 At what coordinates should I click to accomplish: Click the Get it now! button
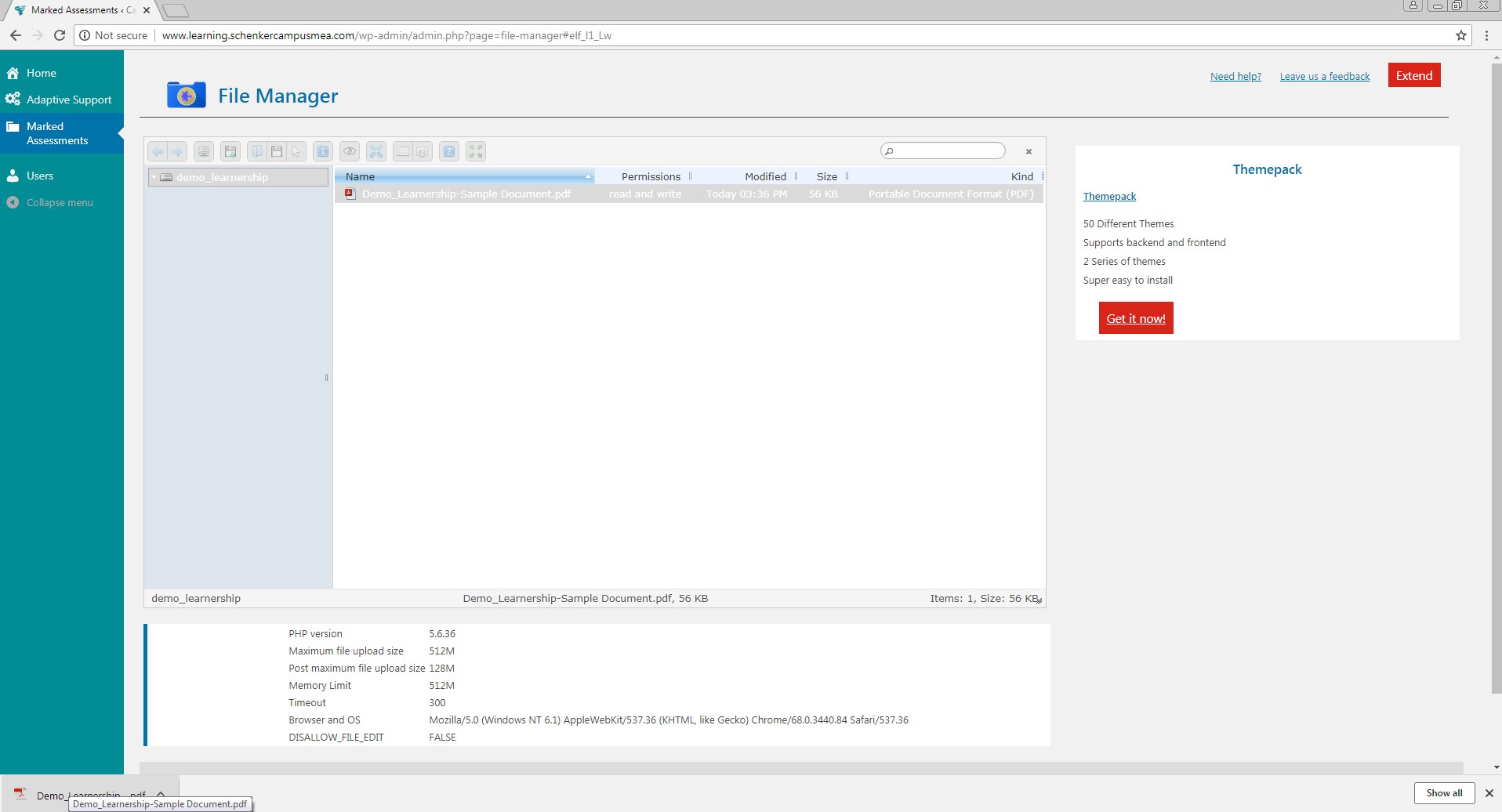pyautogui.click(x=1135, y=318)
